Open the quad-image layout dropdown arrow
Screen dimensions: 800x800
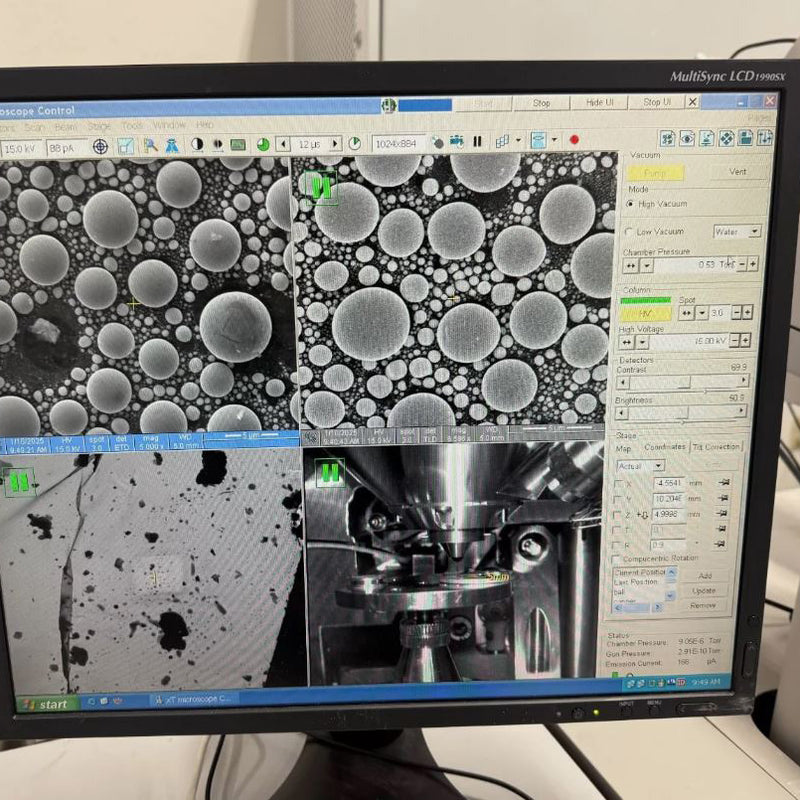pyautogui.click(x=519, y=140)
